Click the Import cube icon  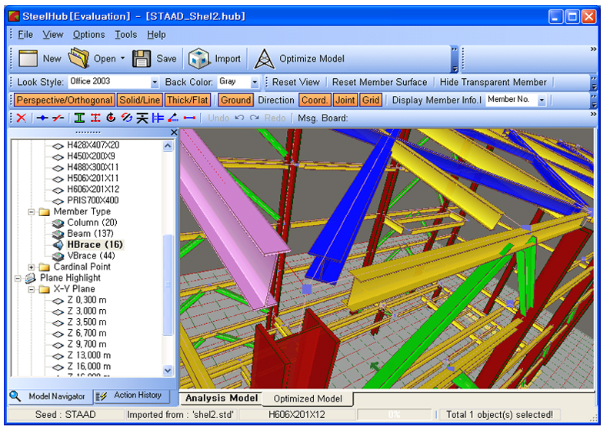[199, 59]
